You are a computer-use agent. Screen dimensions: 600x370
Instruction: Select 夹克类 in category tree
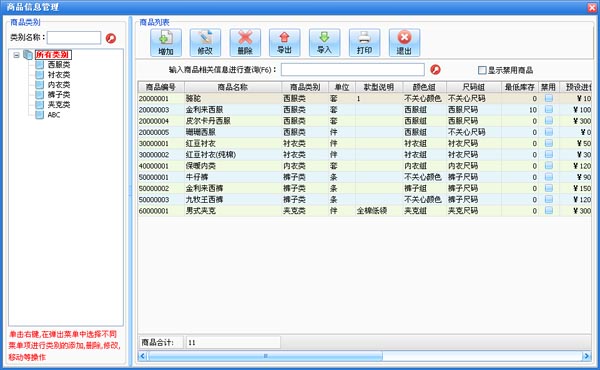pyautogui.click(x=59, y=104)
